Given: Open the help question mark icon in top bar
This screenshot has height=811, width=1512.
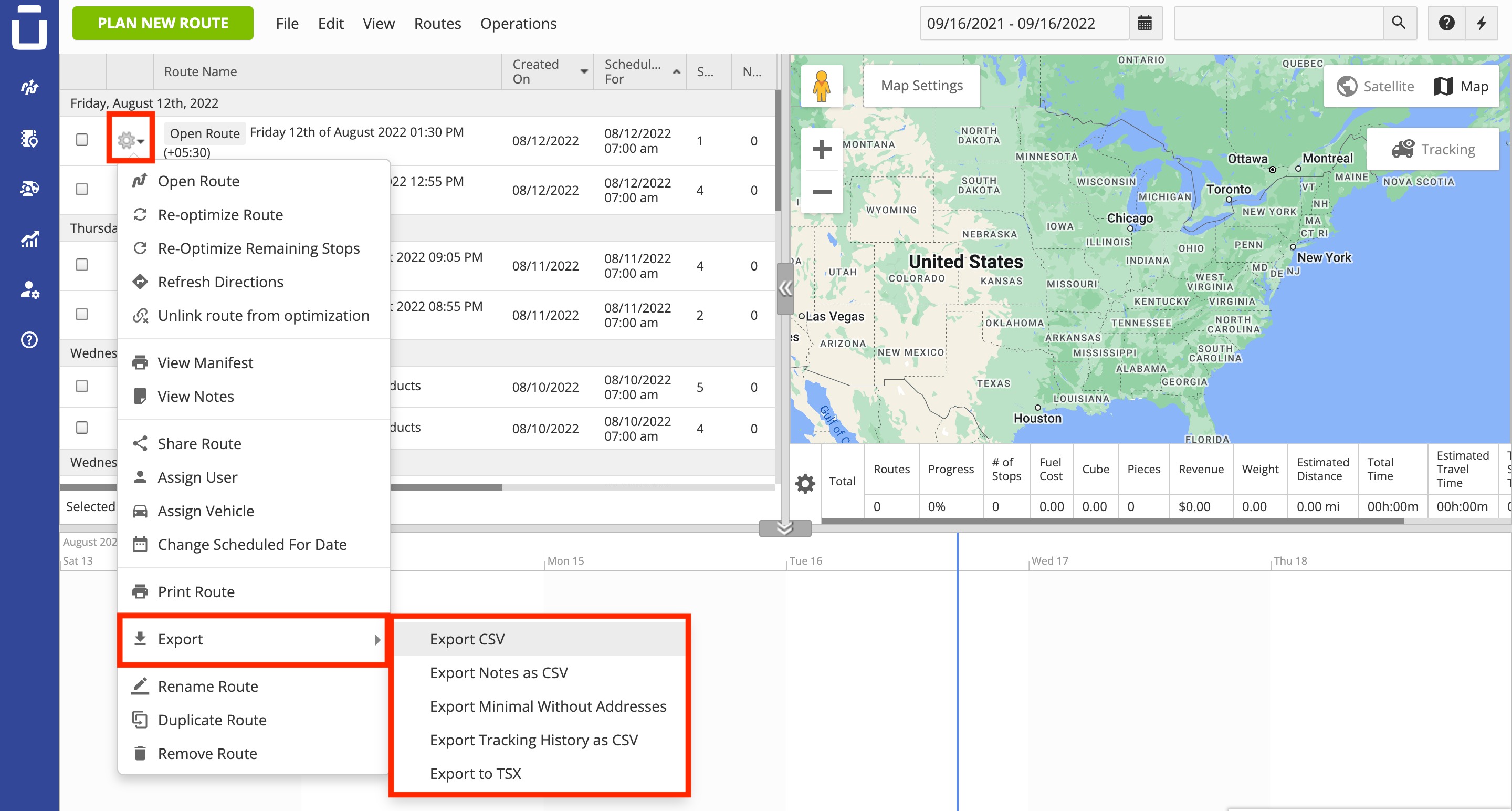Looking at the screenshot, I should click(x=1446, y=24).
